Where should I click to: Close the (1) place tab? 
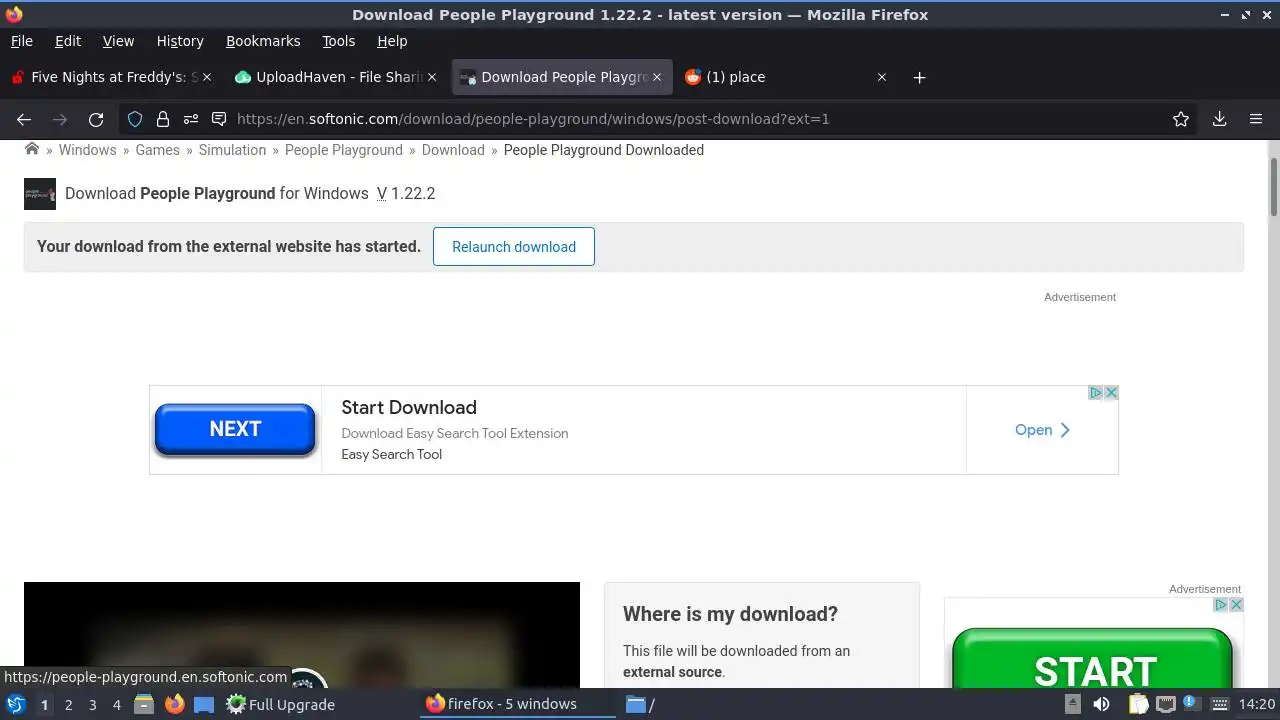pos(882,77)
